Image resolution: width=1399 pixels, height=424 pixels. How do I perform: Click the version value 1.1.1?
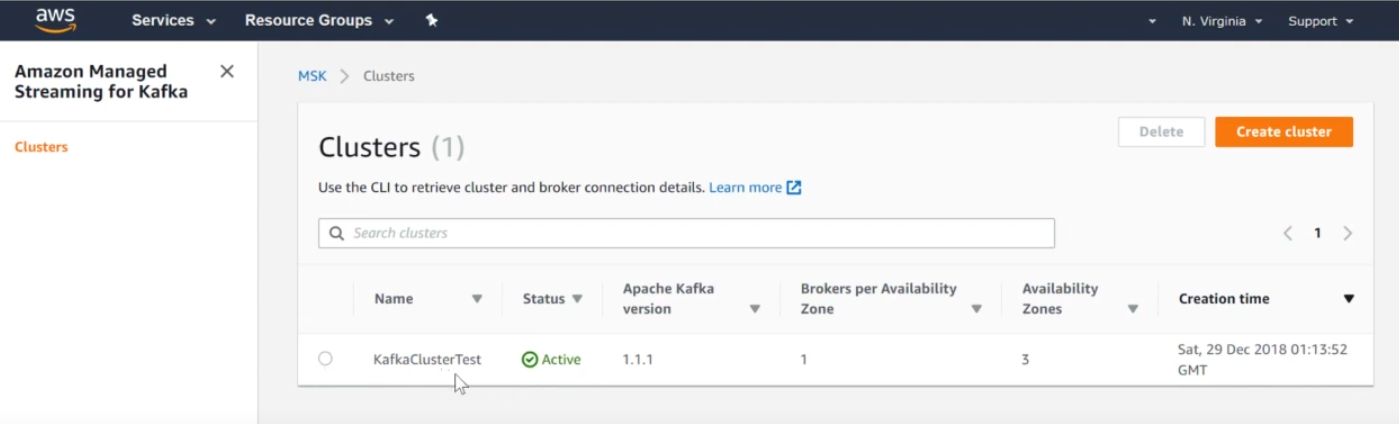click(x=638, y=359)
